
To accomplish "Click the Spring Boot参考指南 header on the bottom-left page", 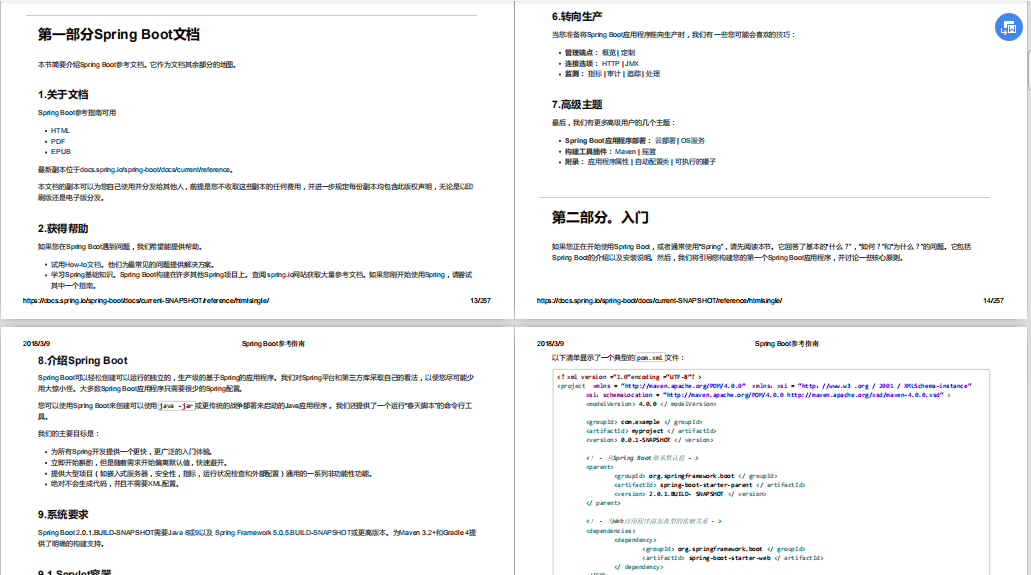I will [x=273, y=343].
